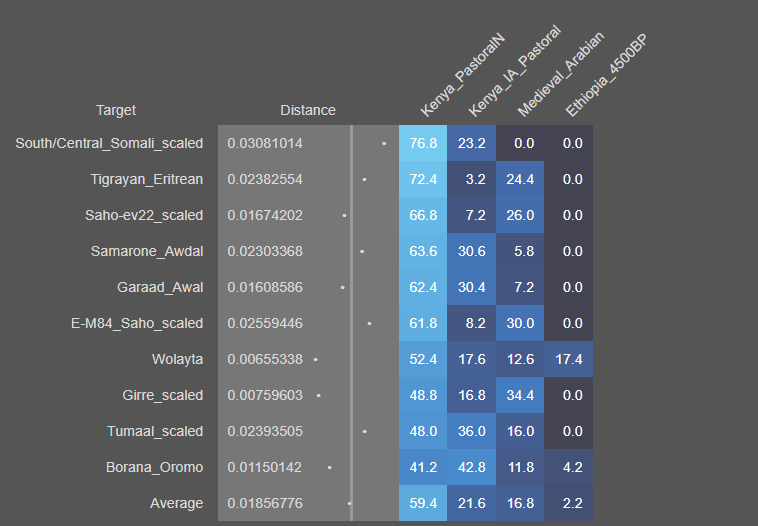
Task: Select the Garaad_Awal row label
Action: 160,287
